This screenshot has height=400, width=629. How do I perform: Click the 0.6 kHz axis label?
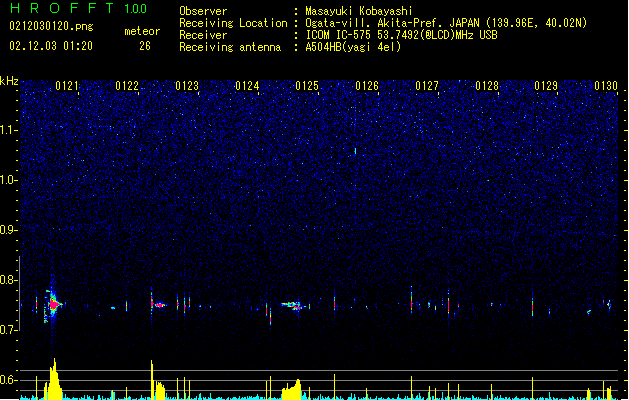pos(8,380)
